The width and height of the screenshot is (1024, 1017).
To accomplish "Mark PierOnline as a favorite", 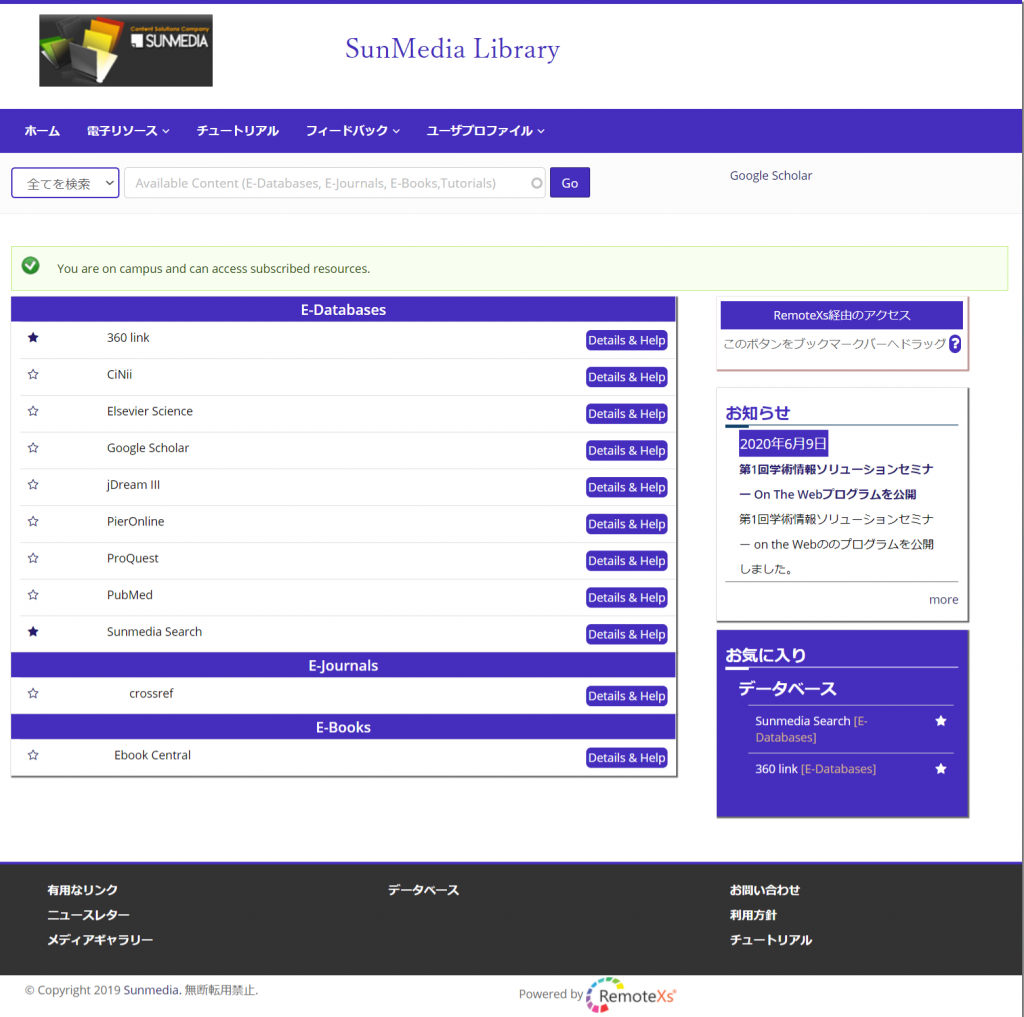I will (x=33, y=521).
